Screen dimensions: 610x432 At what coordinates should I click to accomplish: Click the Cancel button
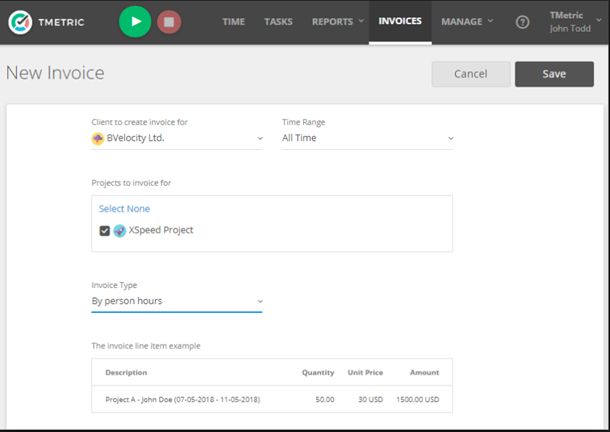point(471,74)
